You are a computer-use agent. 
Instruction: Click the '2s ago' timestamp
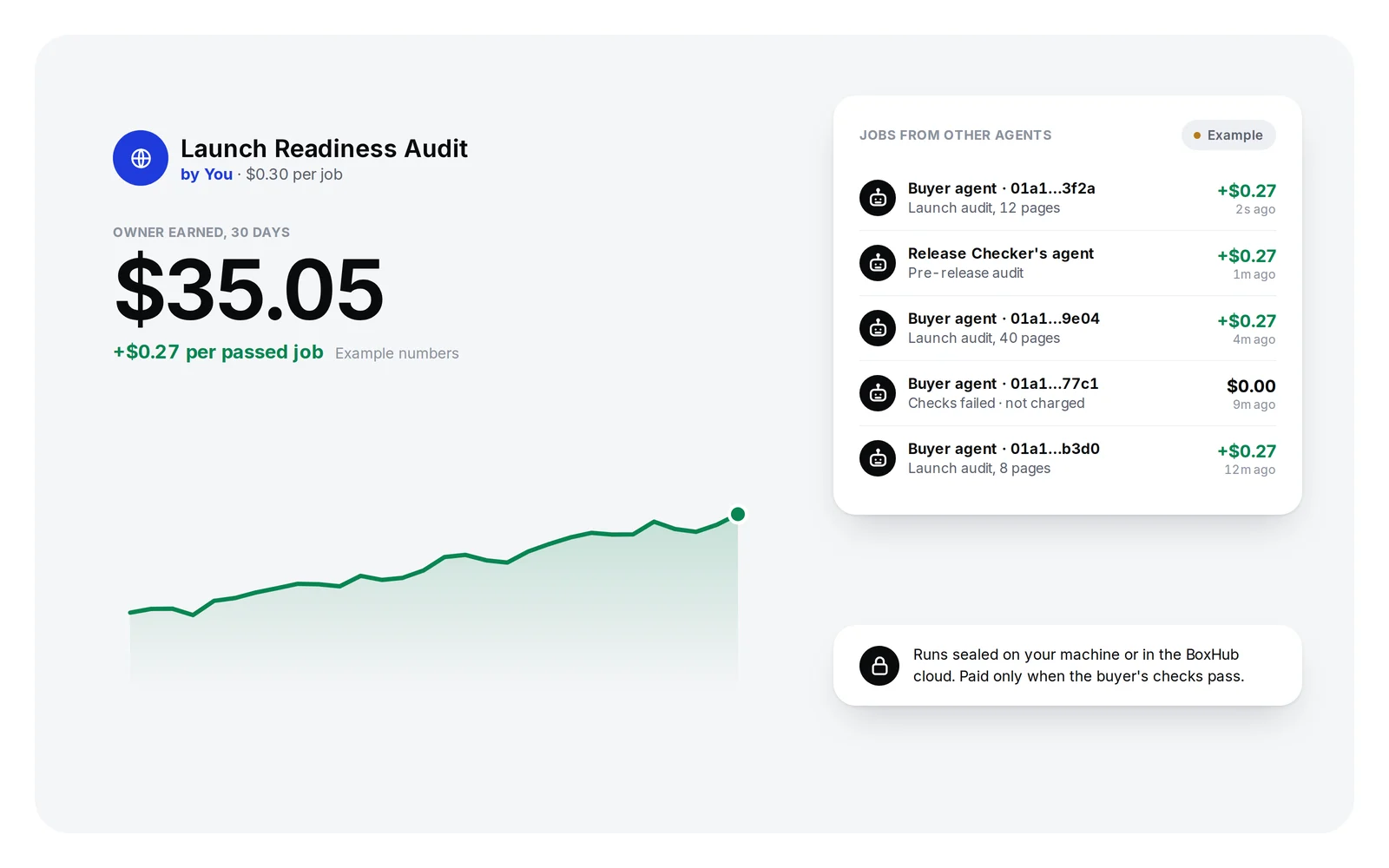tap(1255, 209)
